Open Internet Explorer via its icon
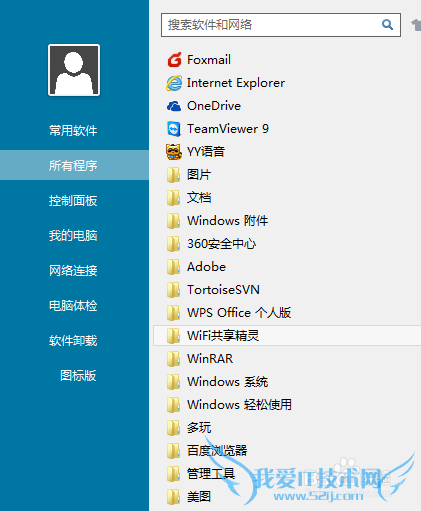The width and height of the screenshot is (421, 511). click(x=174, y=83)
